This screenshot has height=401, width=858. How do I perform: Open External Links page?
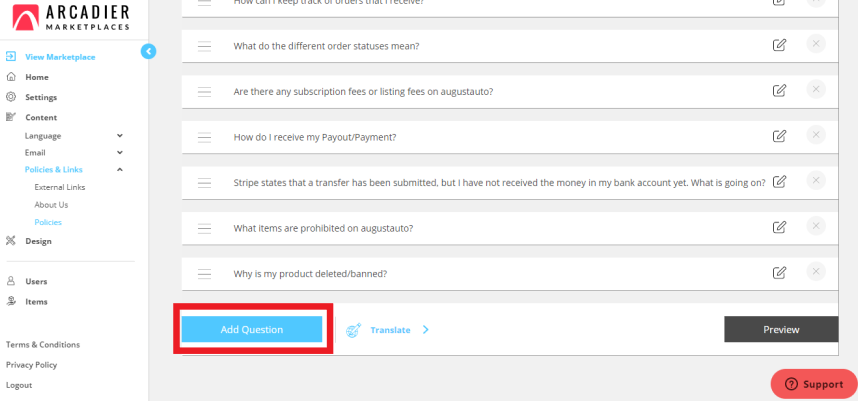60,187
